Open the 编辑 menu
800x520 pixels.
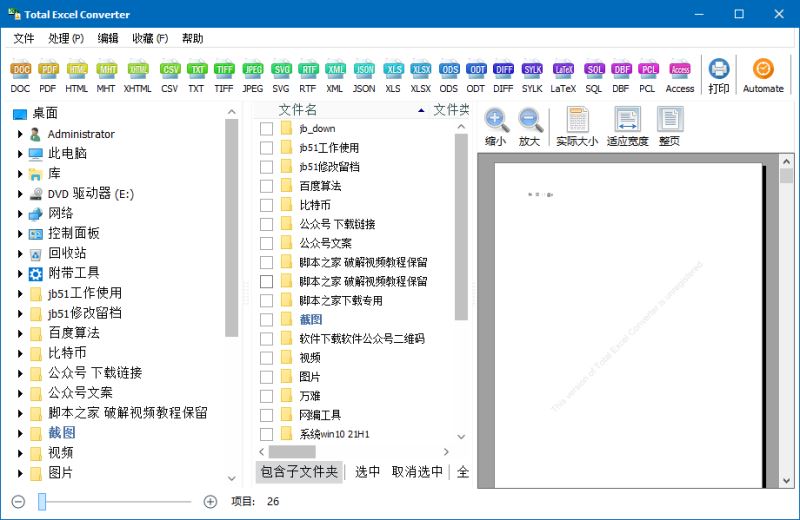[x=108, y=39]
